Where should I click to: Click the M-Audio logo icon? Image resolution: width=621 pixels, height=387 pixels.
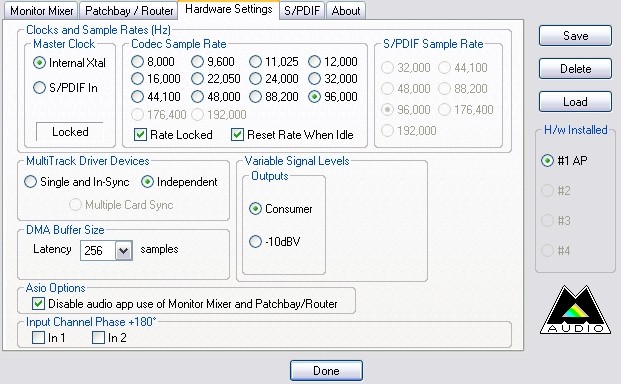click(x=575, y=310)
